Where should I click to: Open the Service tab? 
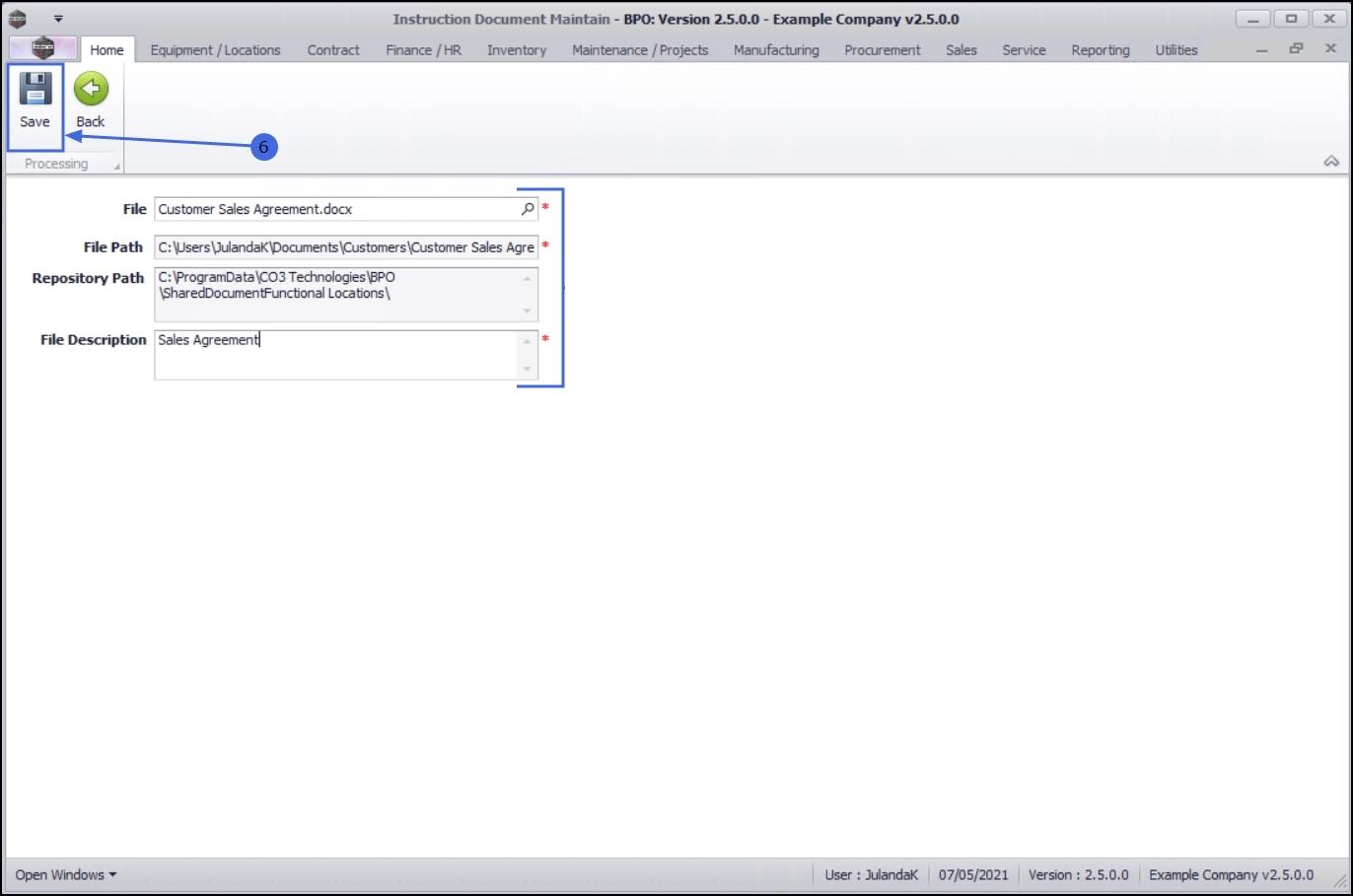pyautogui.click(x=1024, y=49)
